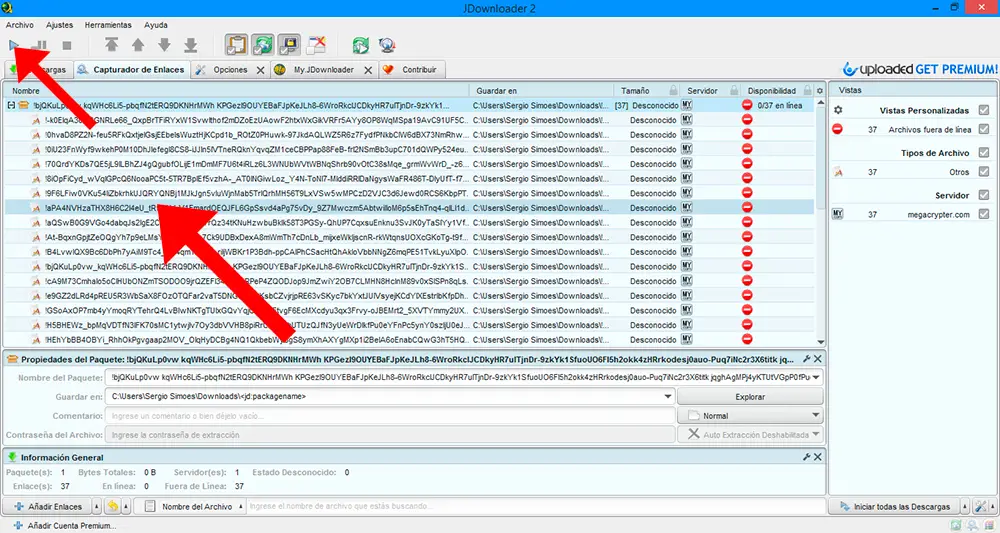Close the Información General panel
The image size is (1000, 533).
click(x=818, y=457)
